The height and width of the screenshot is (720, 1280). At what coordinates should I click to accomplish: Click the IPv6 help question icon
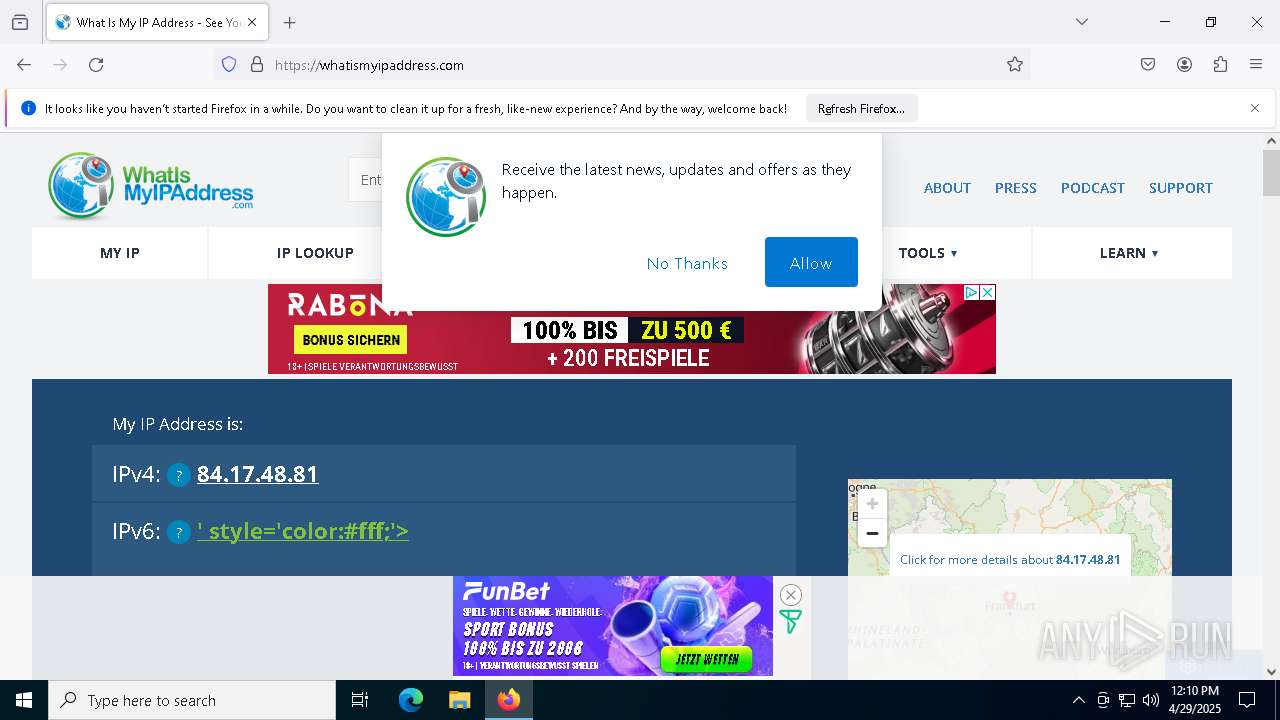coord(178,533)
